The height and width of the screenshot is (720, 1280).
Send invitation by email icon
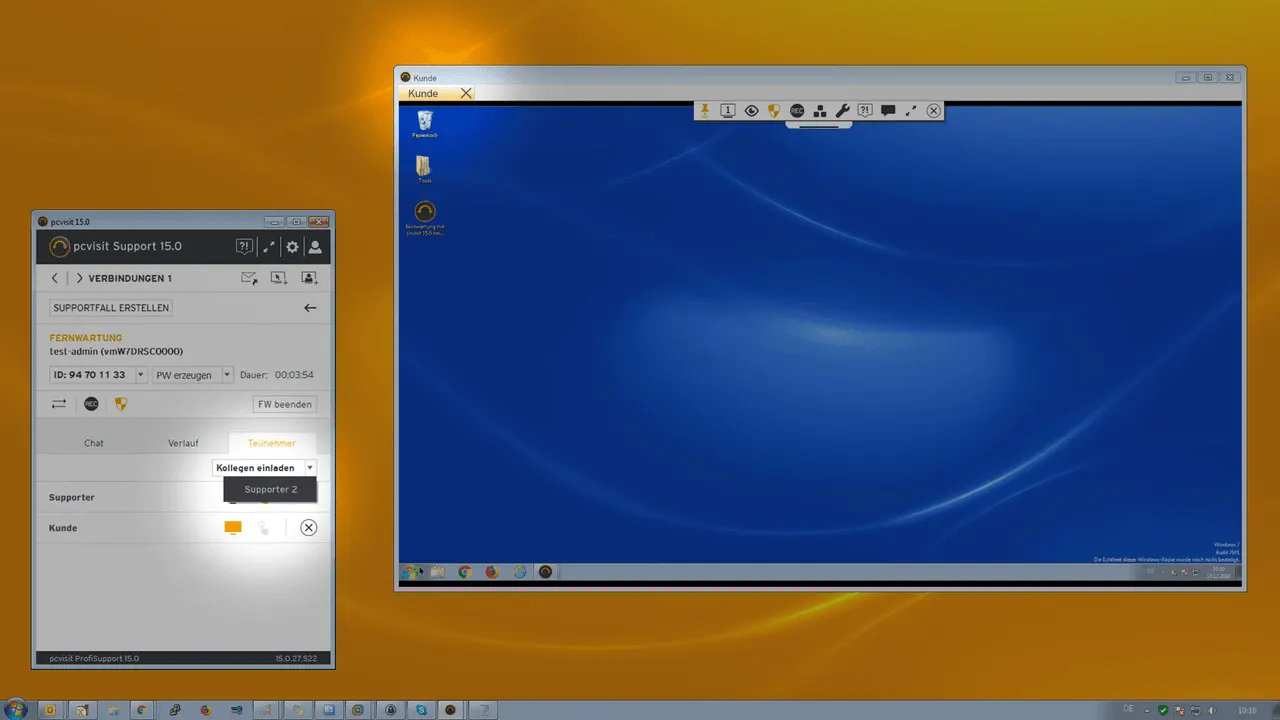coord(249,278)
